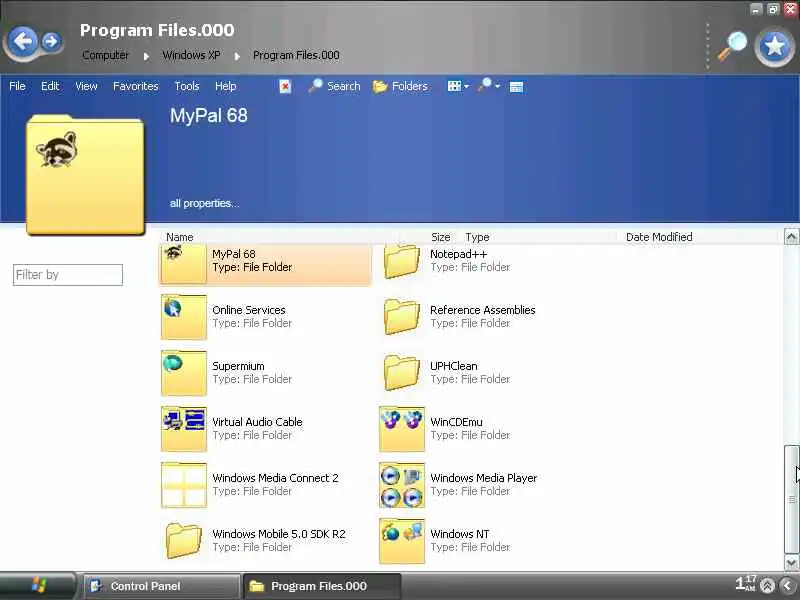Click the Program Files.000 breadcrumb
The image size is (800, 600).
pos(296,55)
